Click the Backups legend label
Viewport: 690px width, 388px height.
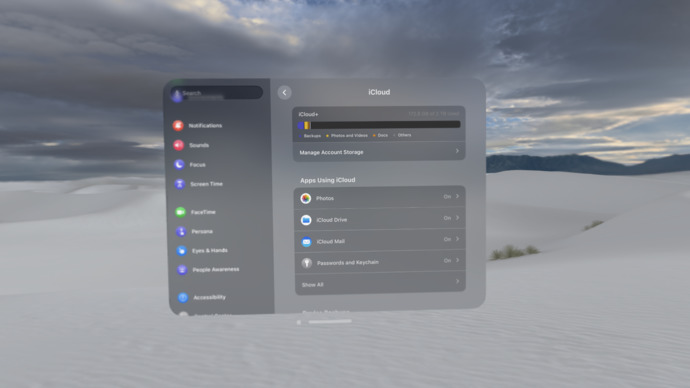pyautogui.click(x=312, y=136)
